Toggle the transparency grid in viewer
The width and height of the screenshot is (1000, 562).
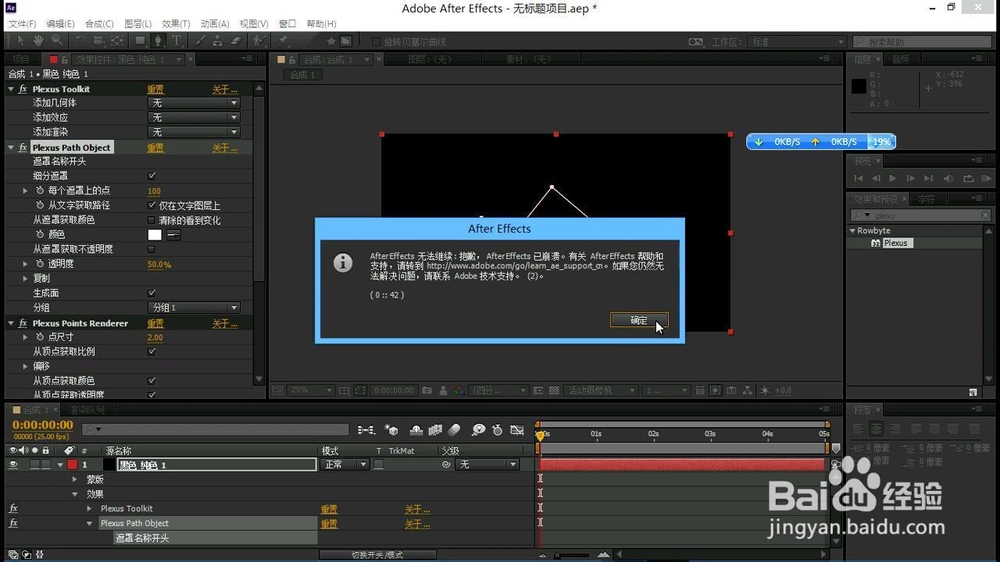point(554,390)
